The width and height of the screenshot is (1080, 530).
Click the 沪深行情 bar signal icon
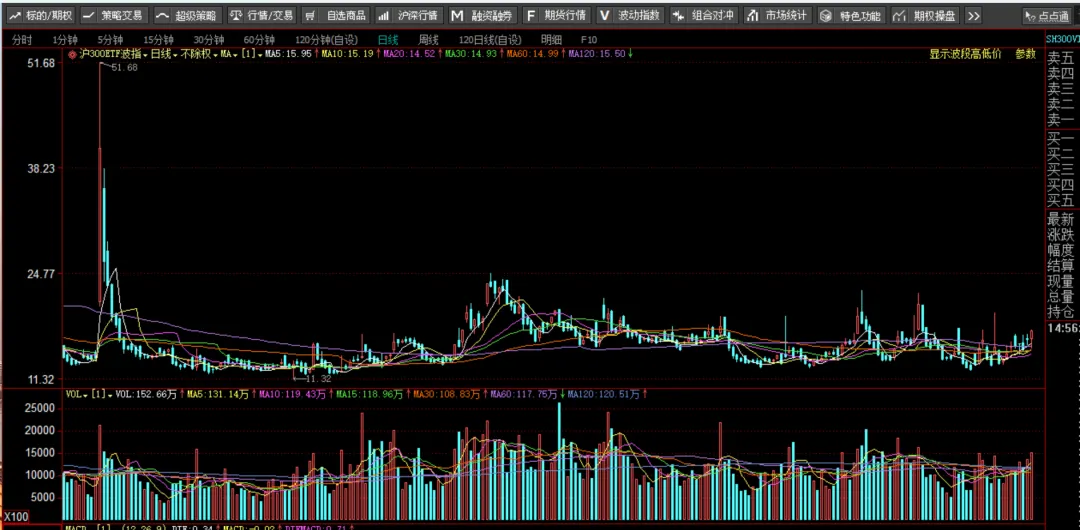(383, 15)
